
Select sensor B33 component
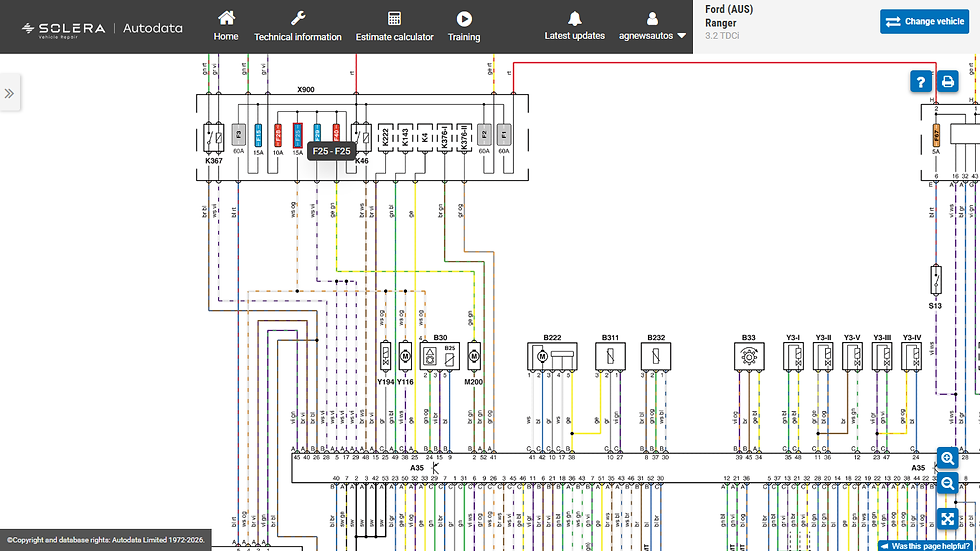749,357
